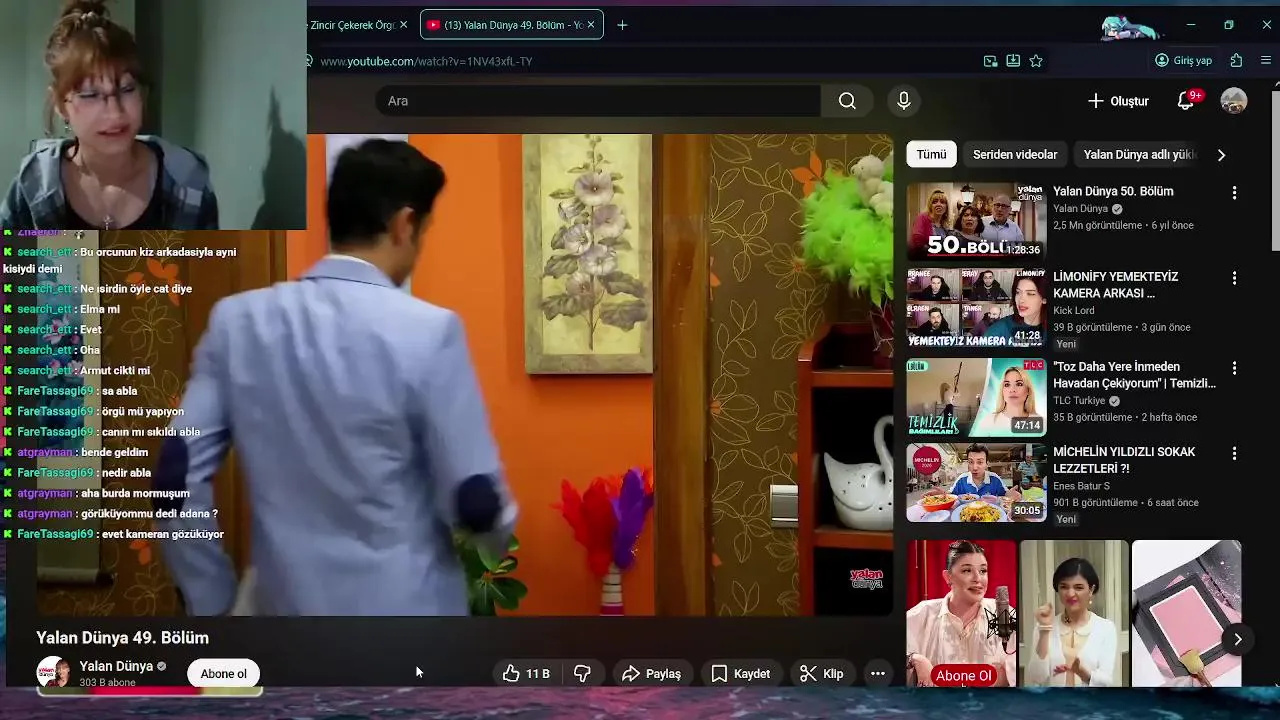Open options menu for MİCHELİN video

tap(1234, 453)
